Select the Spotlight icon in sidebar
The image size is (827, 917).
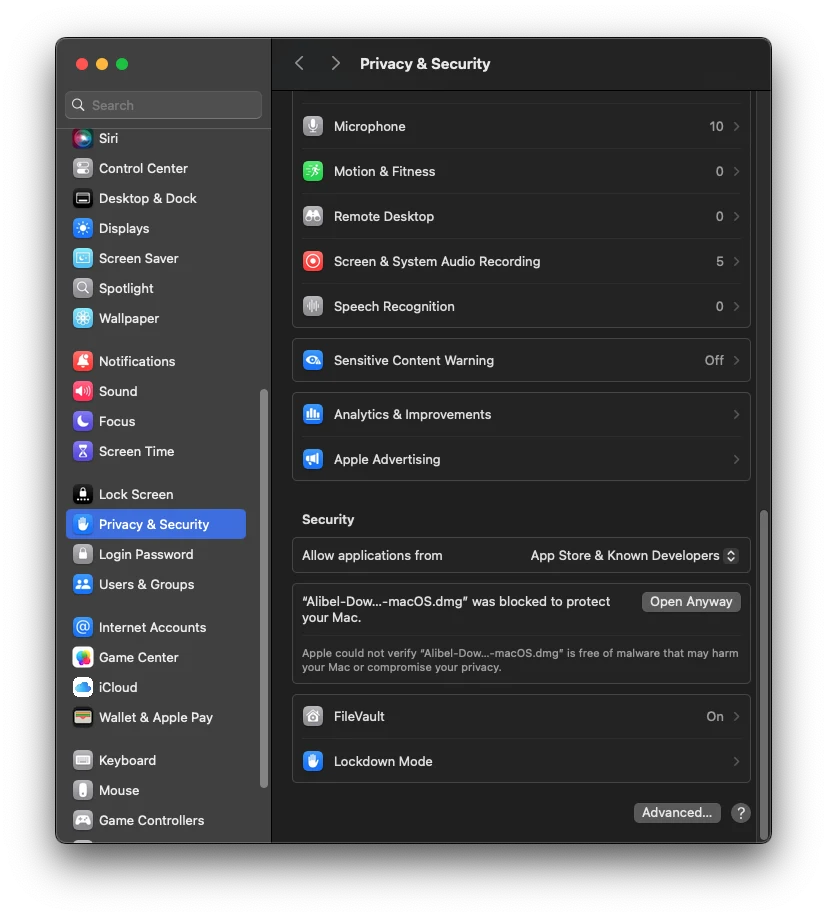(82, 288)
